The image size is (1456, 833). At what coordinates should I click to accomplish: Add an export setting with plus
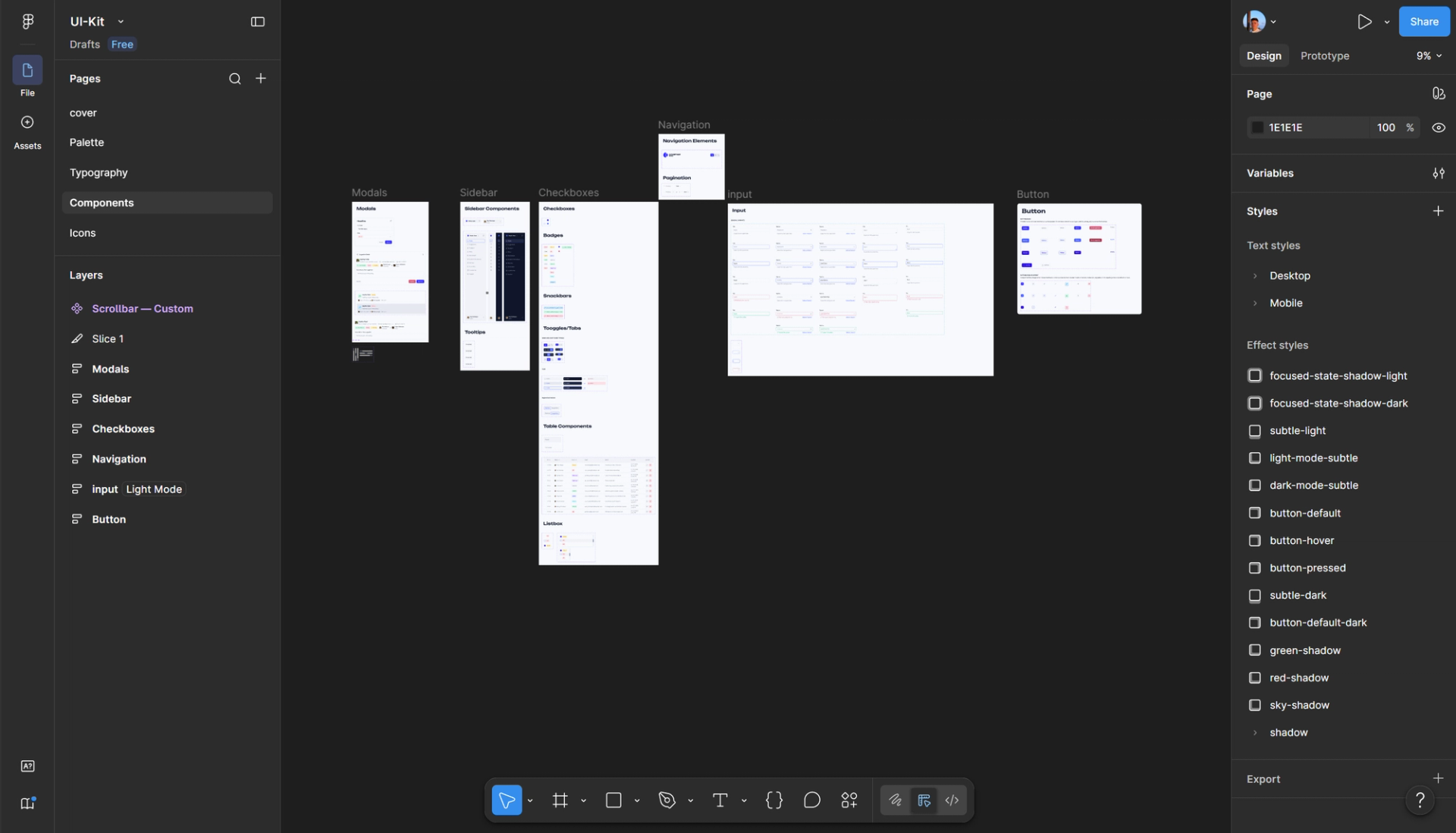point(1439,778)
